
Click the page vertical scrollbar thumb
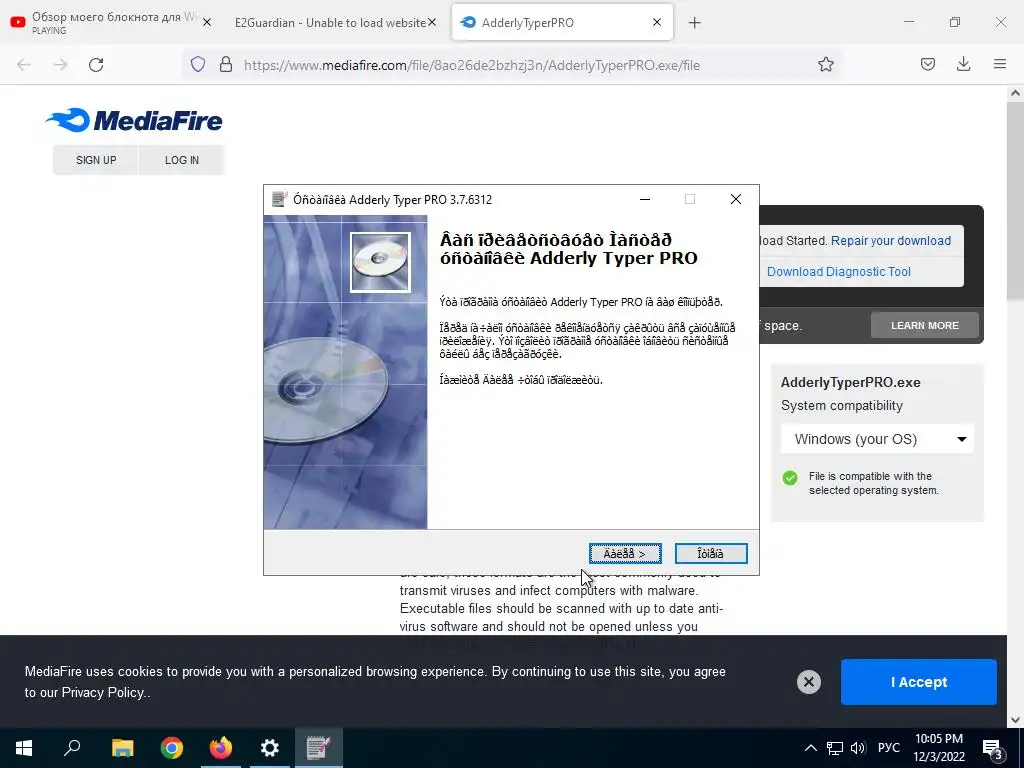click(1015, 202)
